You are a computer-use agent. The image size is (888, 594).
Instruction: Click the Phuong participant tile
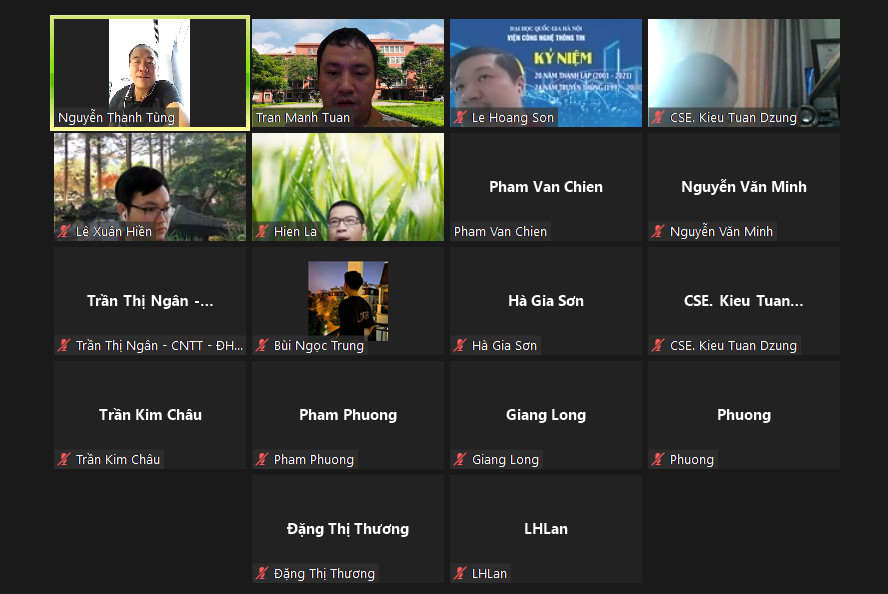[x=744, y=415]
